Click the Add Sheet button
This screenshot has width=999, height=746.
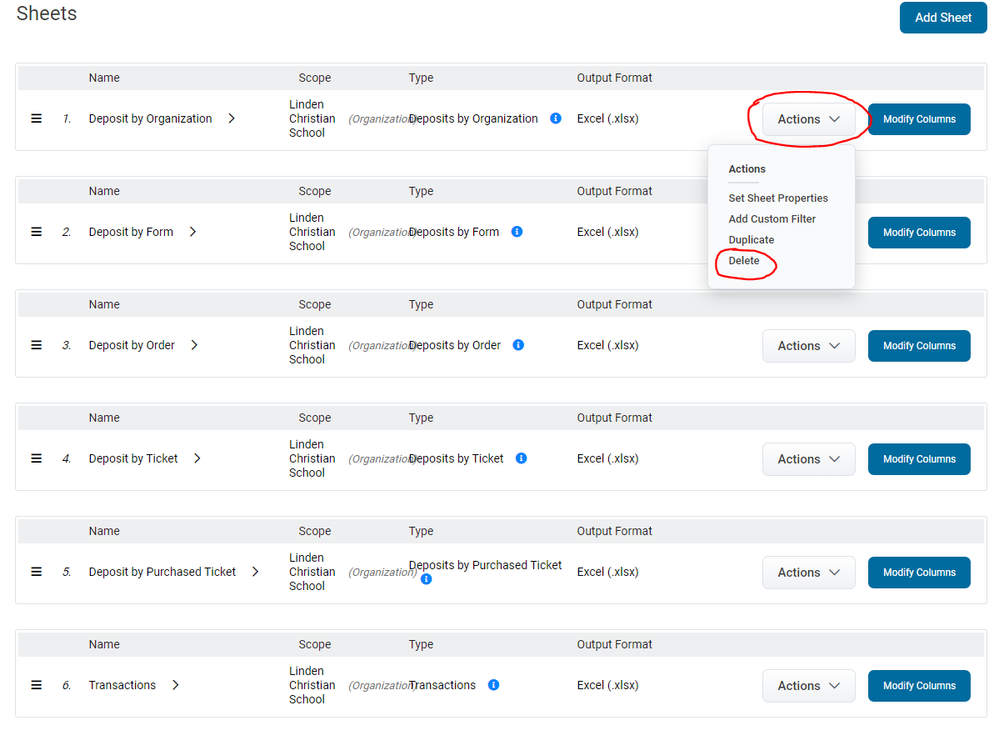(942, 18)
